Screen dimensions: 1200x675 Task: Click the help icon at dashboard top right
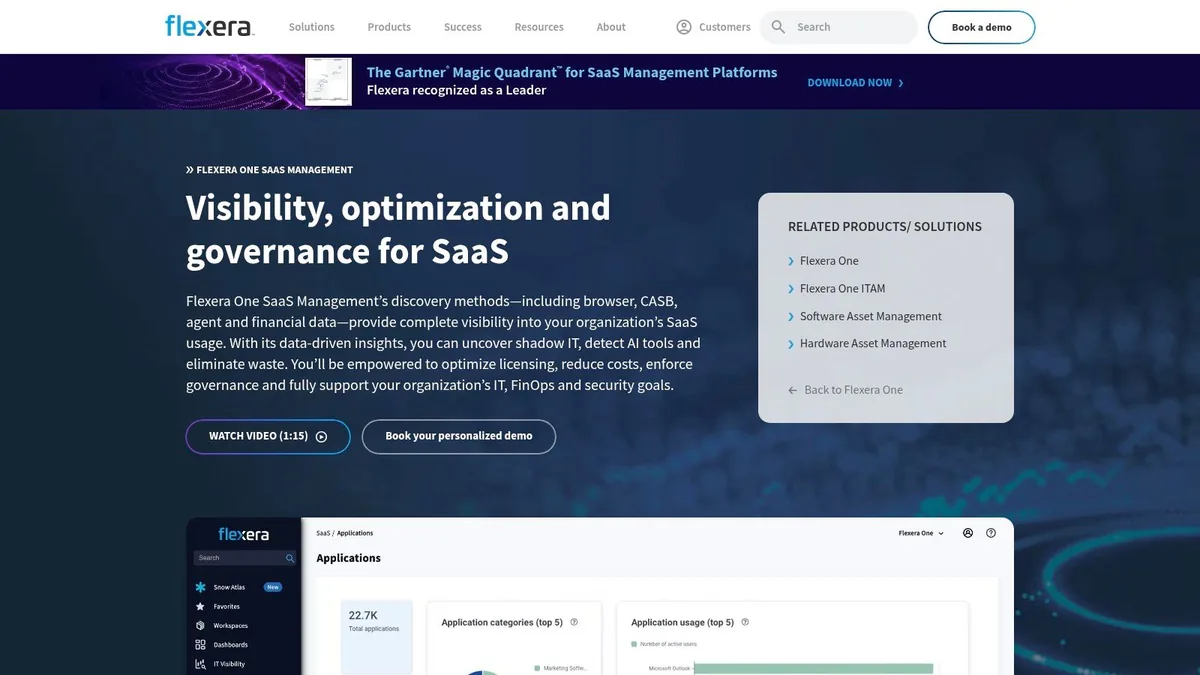[991, 533]
